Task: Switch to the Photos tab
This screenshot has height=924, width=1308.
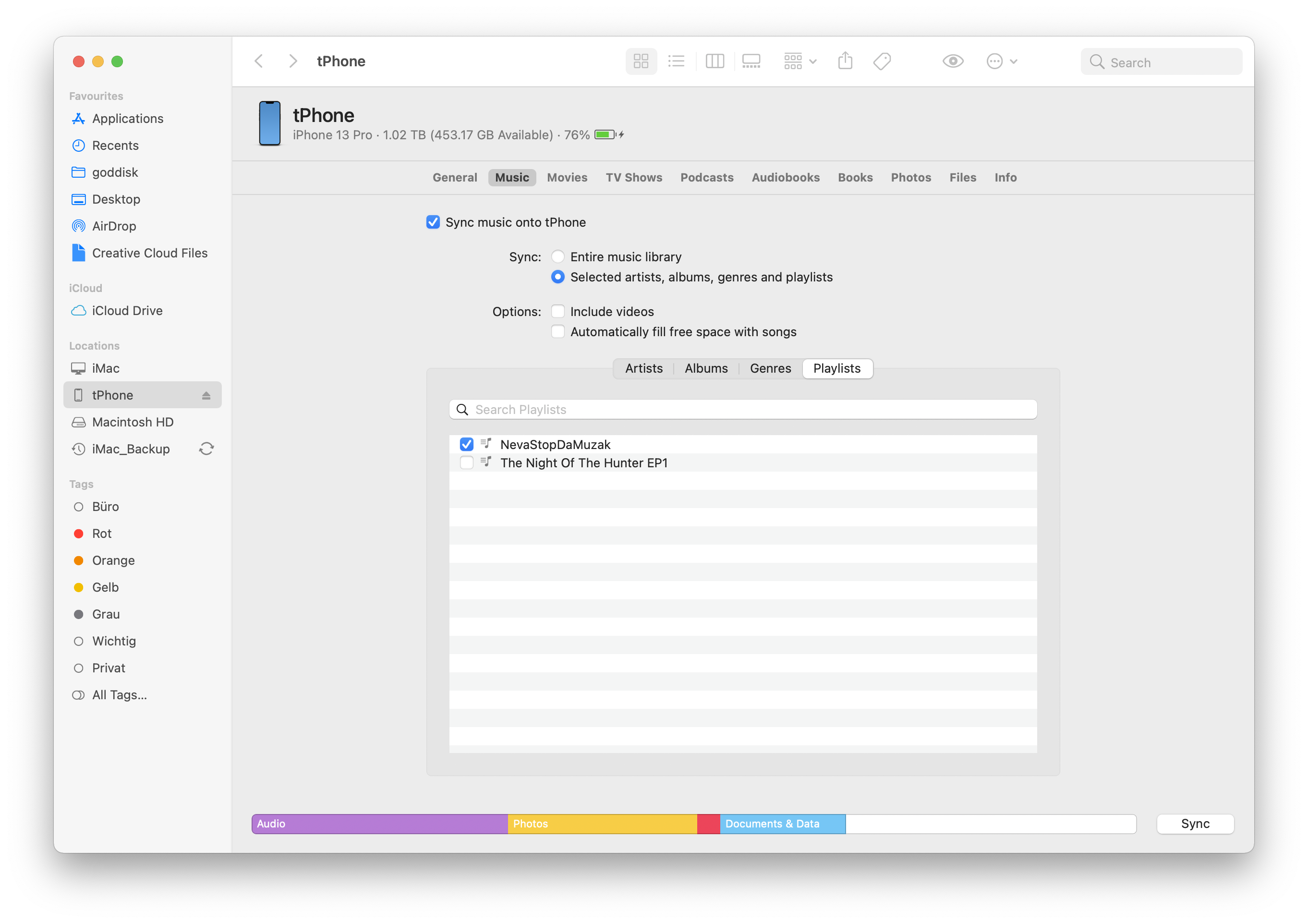Action: coord(911,177)
